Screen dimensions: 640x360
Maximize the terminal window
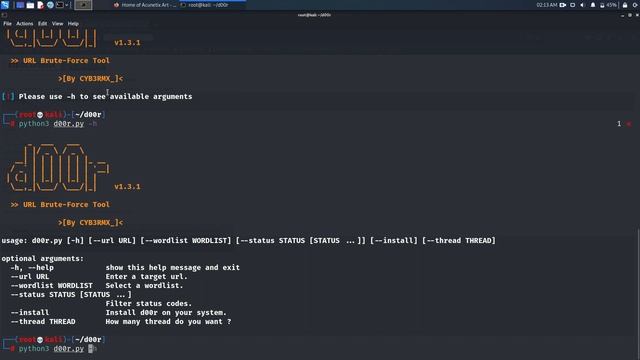630,15
